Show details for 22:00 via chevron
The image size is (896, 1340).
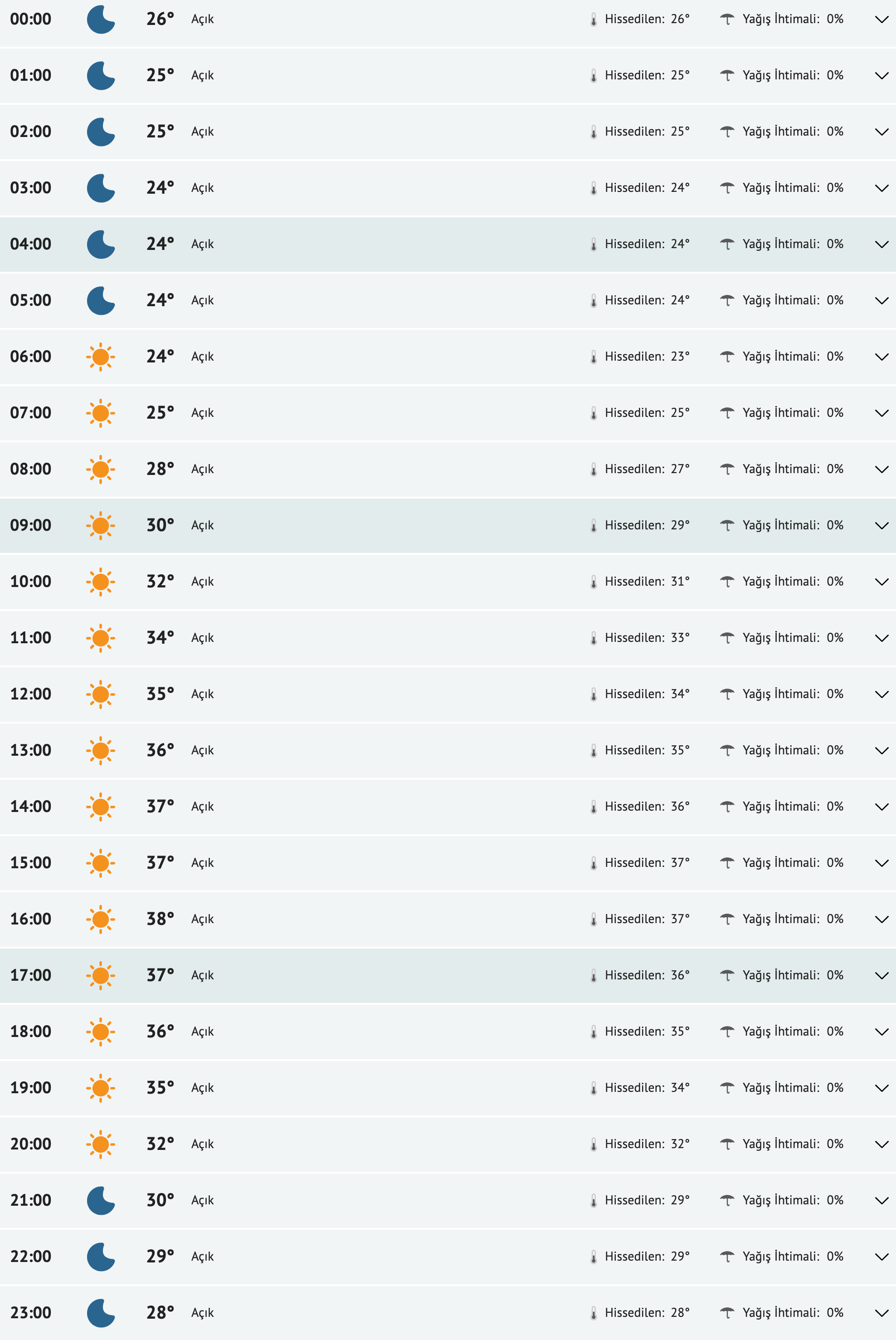[x=881, y=1257]
